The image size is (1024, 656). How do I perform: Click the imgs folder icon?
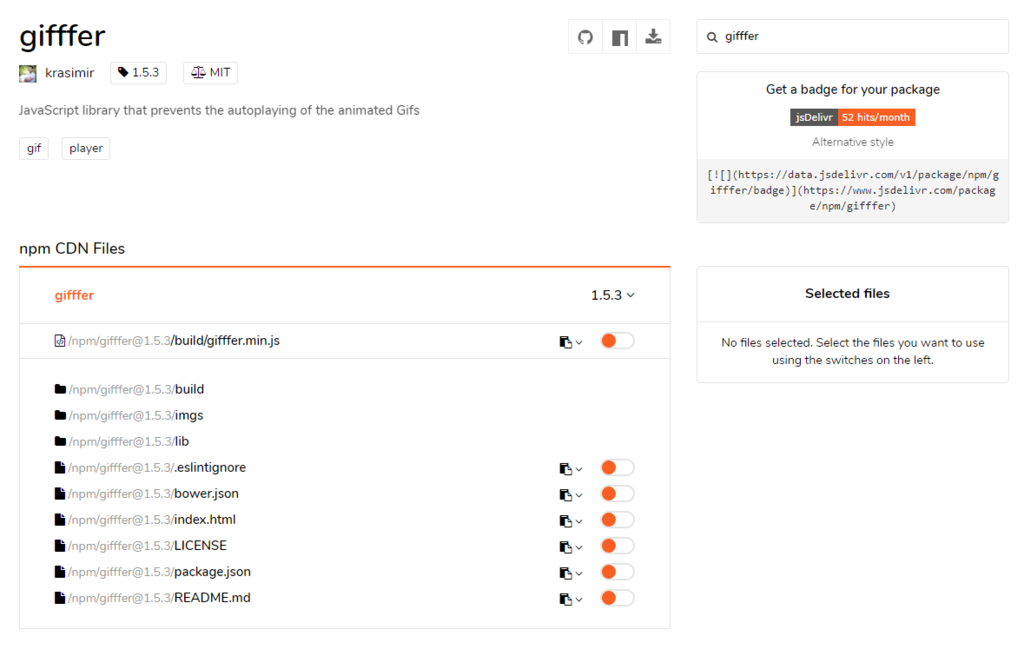[x=60, y=415]
